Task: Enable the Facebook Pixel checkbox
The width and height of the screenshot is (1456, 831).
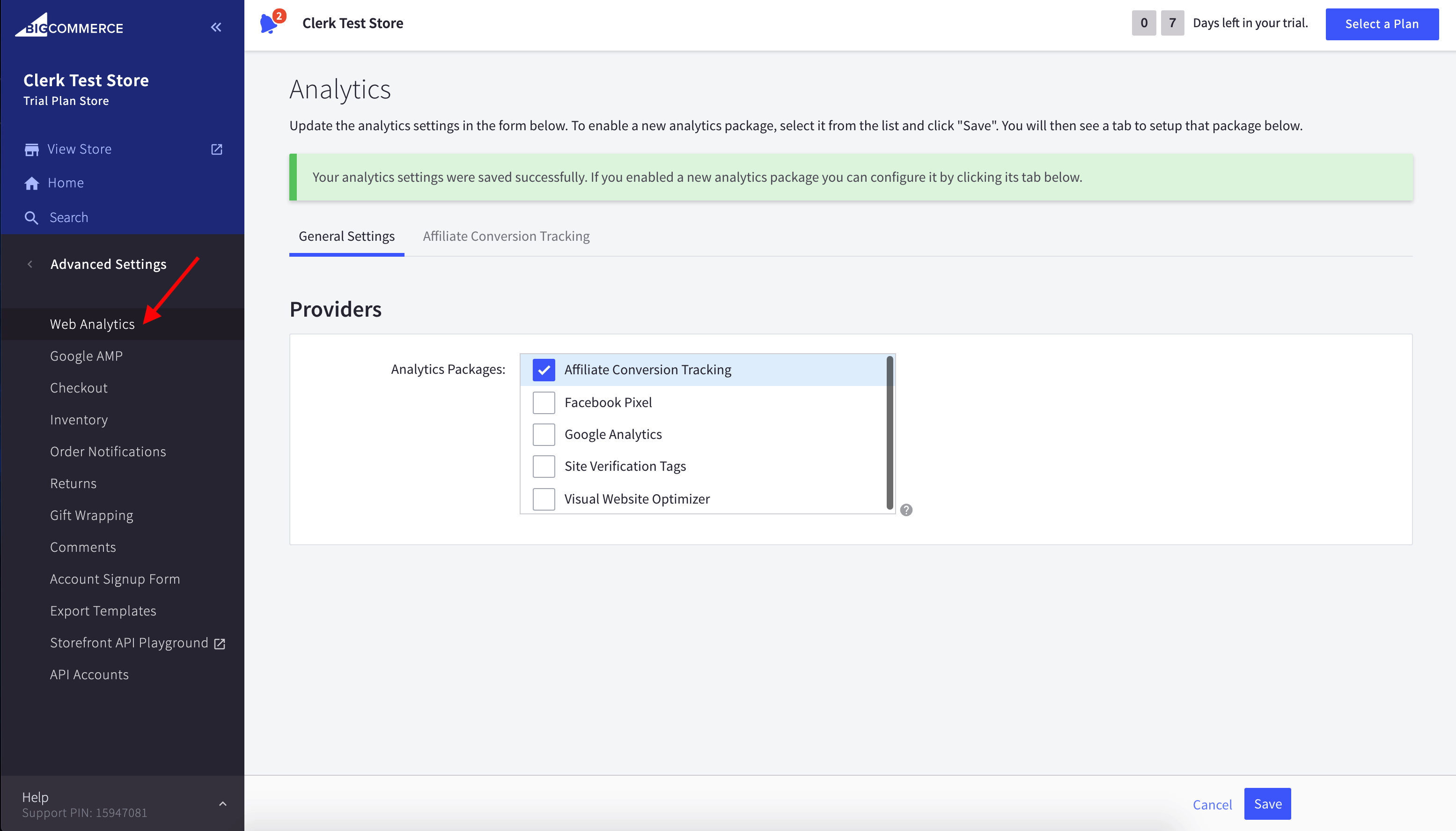Action: click(x=543, y=402)
